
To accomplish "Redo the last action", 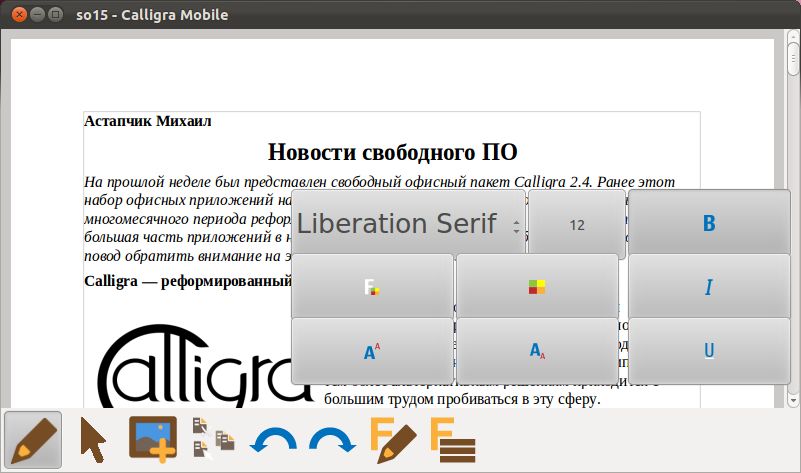I will click(333, 440).
